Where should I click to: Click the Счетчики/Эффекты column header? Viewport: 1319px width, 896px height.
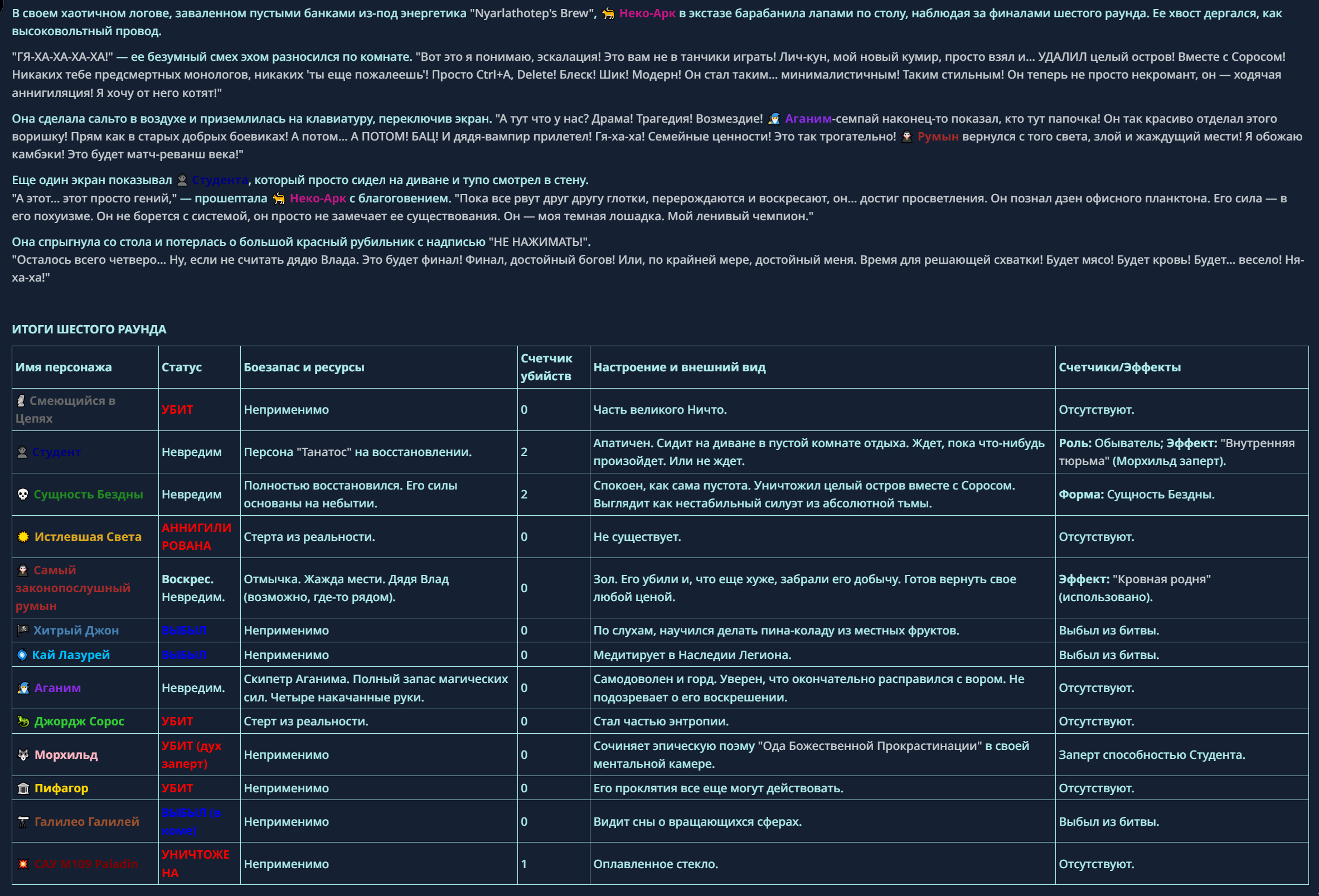pos(1120,367)
